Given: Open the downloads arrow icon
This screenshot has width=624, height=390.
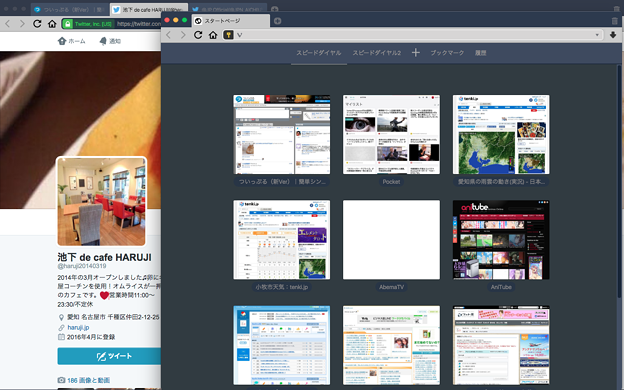Looking at the screenshot, I should coord(613,35).
